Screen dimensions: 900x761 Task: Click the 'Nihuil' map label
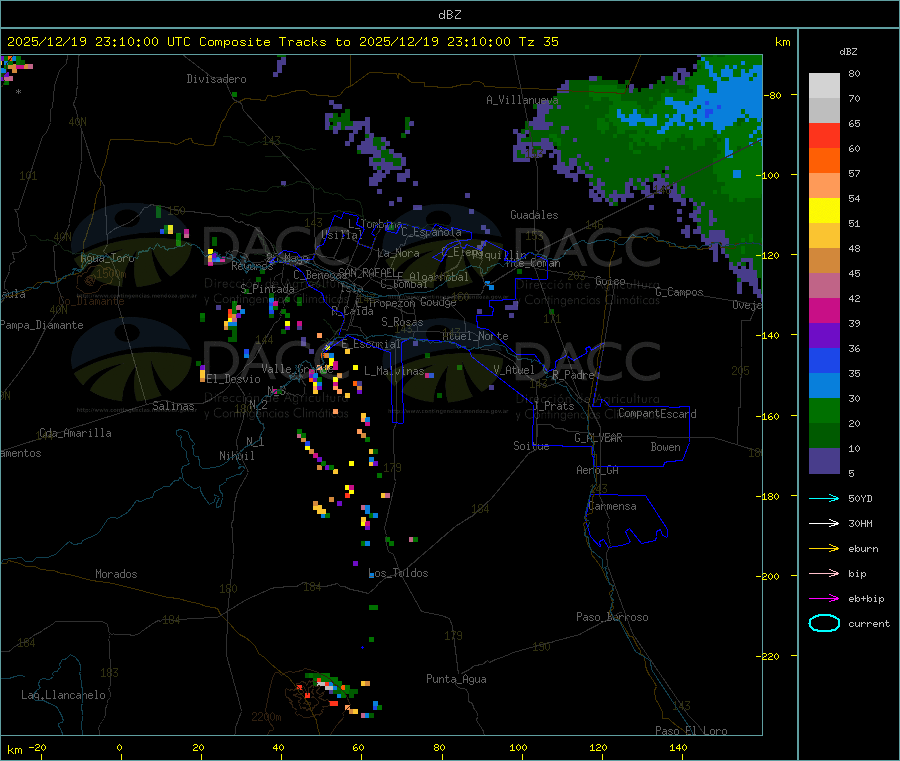pos(236,456)
